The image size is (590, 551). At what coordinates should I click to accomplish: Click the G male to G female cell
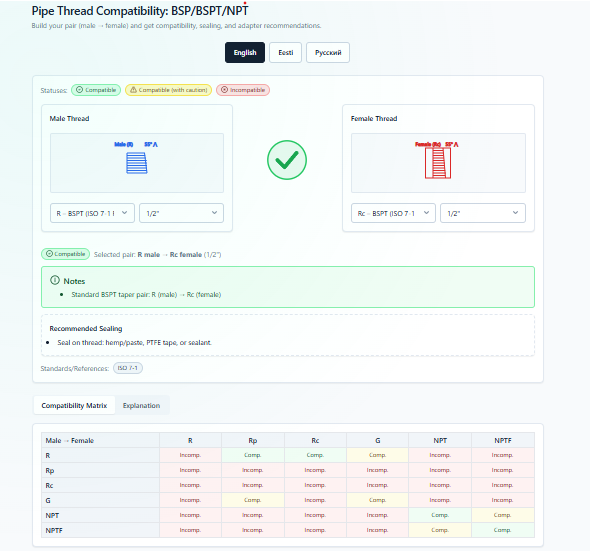point(377,500)
